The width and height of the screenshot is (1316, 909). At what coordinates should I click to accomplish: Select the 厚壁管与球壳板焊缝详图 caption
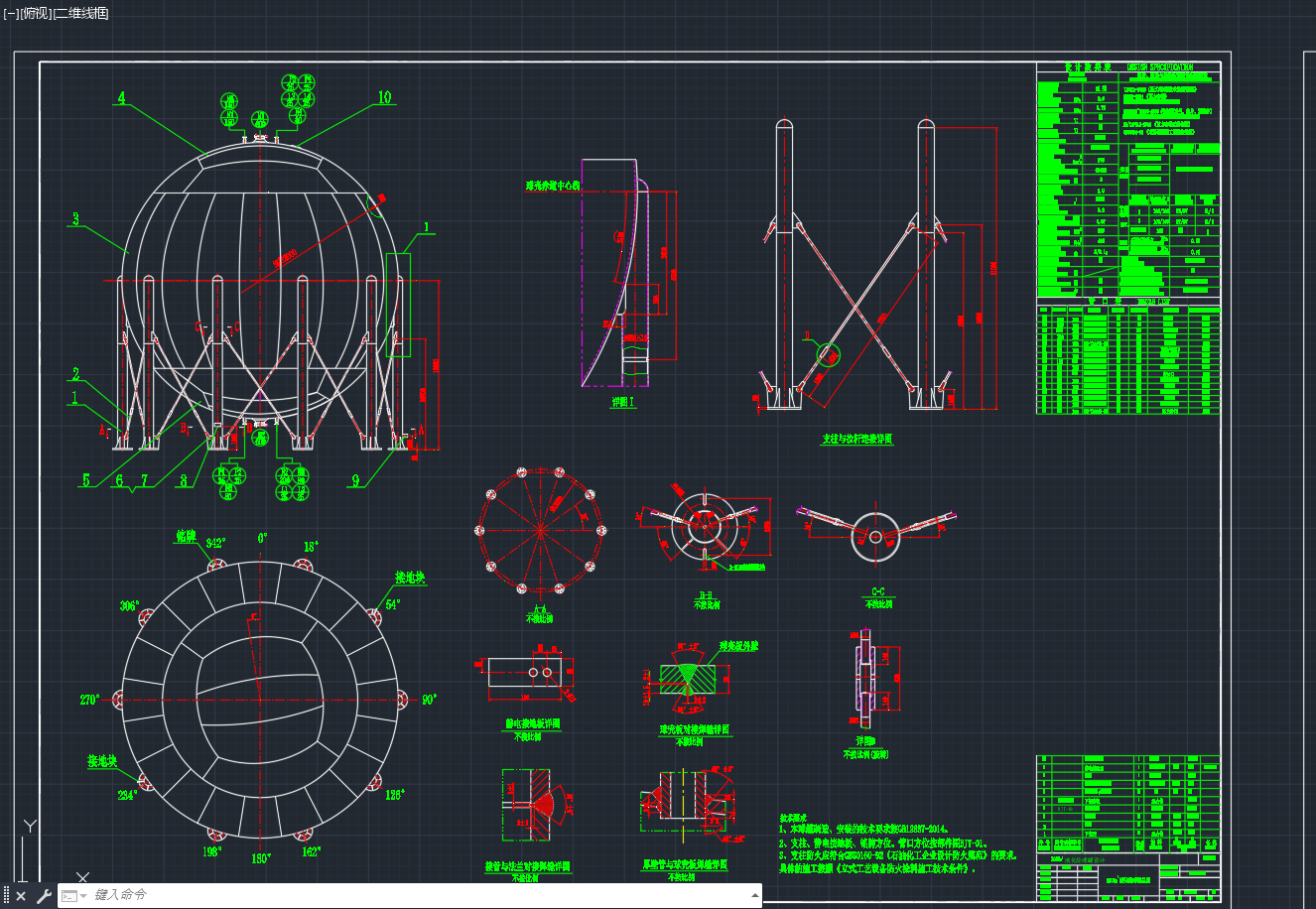coord(685,865)
